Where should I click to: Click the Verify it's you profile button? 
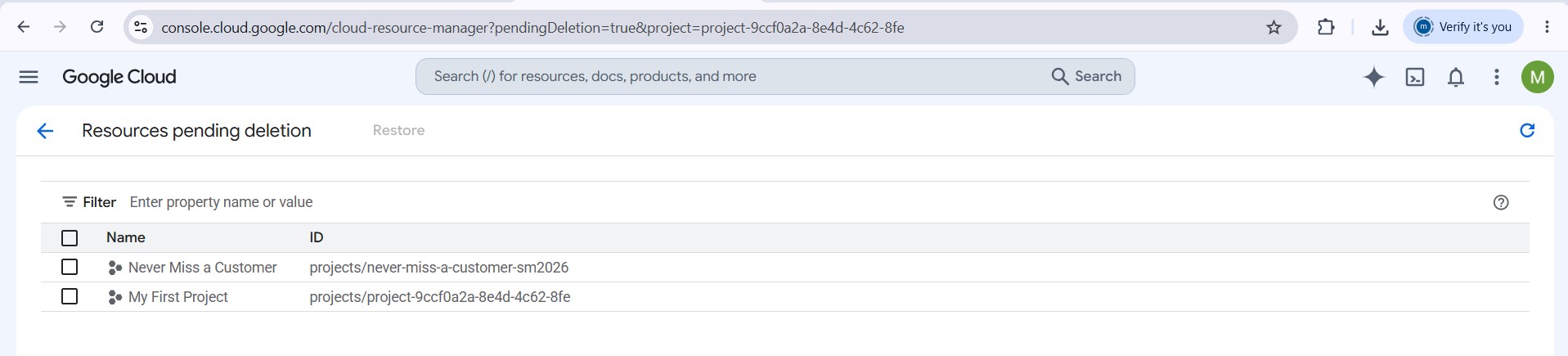click(x=1463, y=27)
